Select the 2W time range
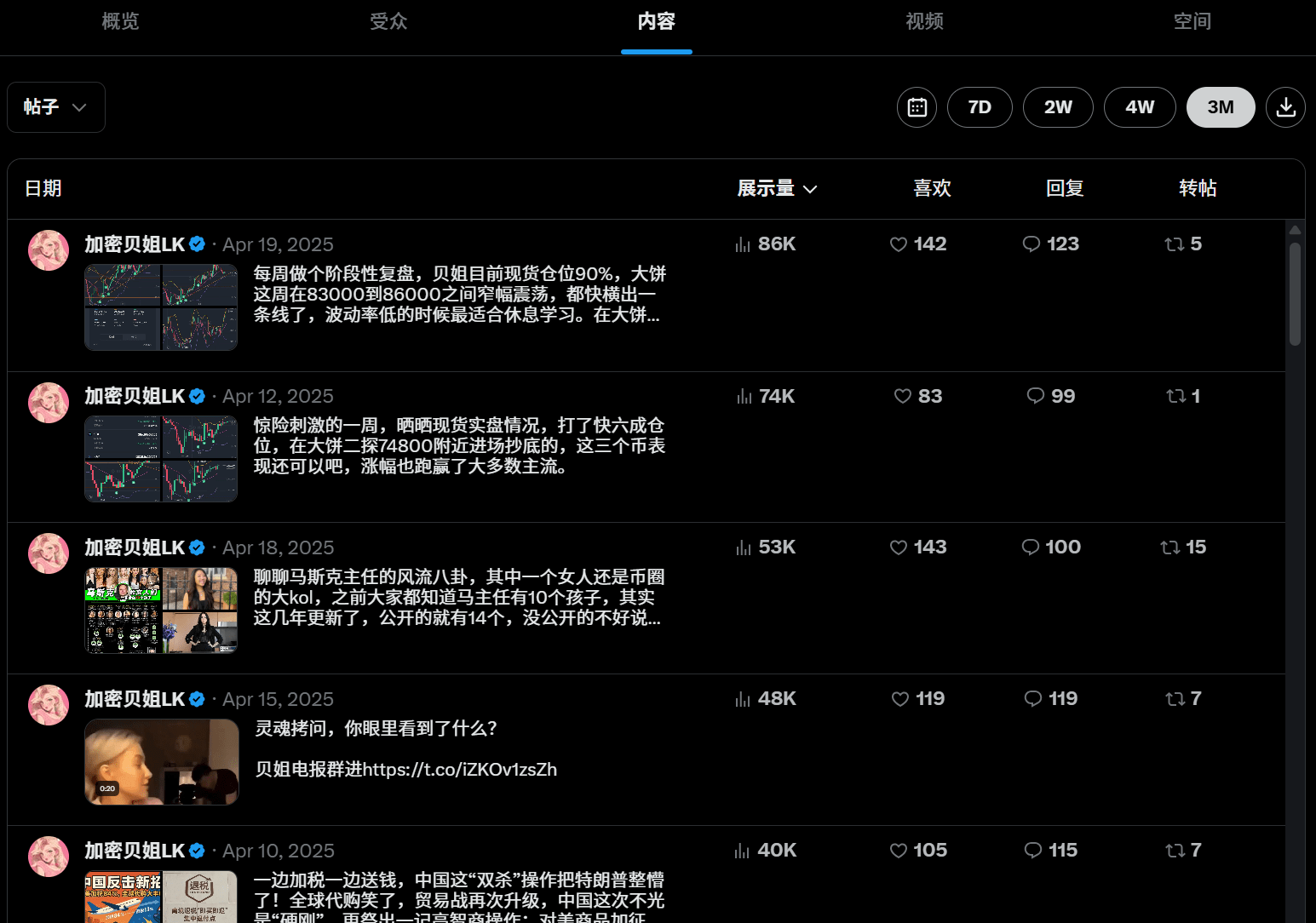Image resolution: width=1316 pixels, height=923 pixels. coord(1058,107)
